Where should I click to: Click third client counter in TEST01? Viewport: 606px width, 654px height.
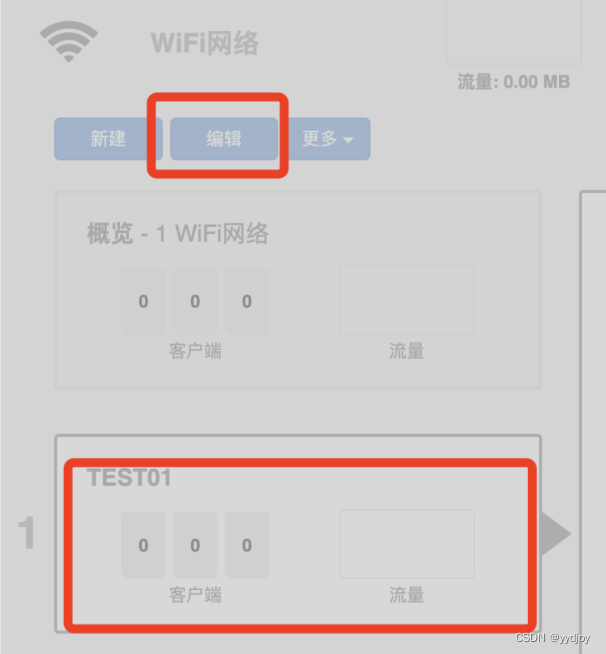point(247,545)
